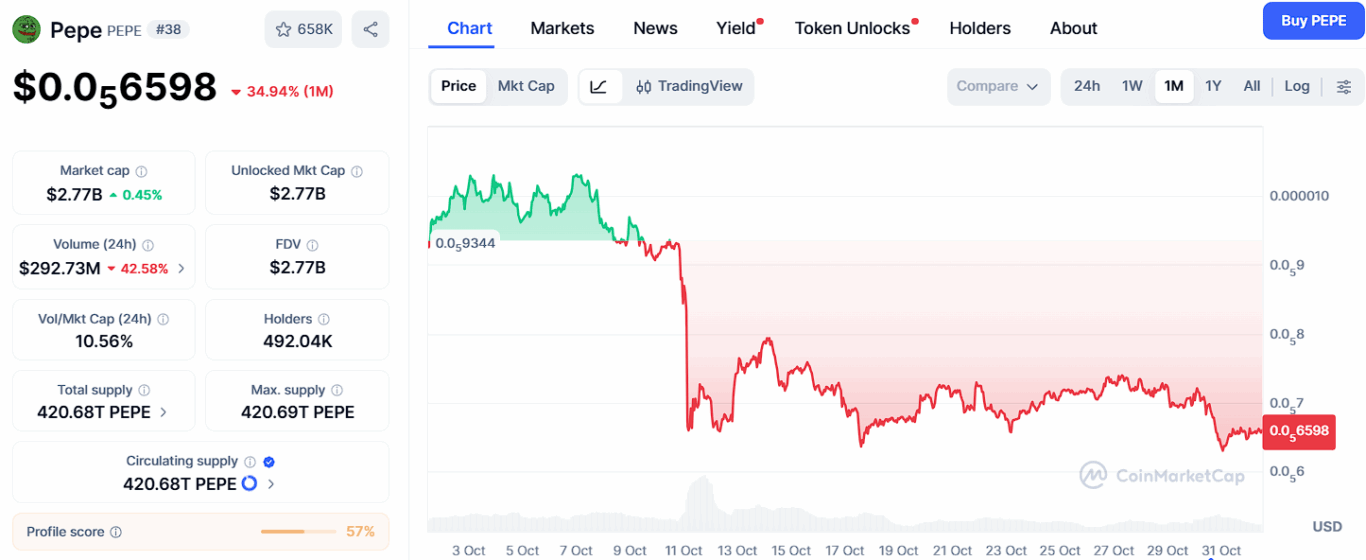
Task: Expand Volume (24h) details arrow
Action: (181, 268)
